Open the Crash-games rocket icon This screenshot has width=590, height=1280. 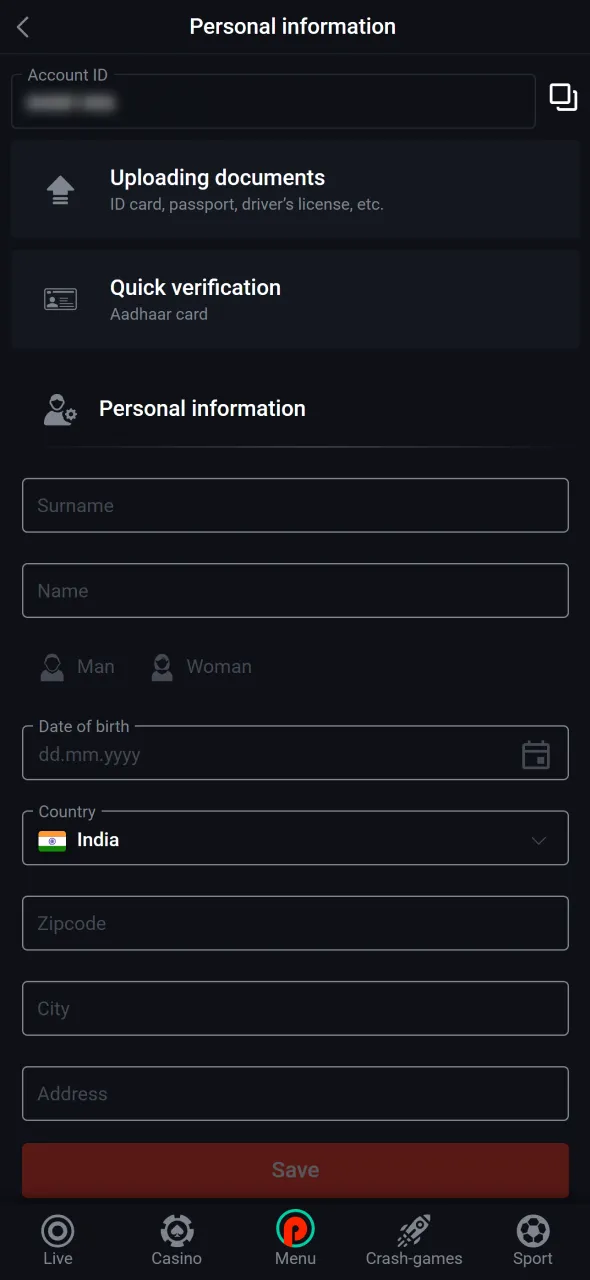point(413,1230)
